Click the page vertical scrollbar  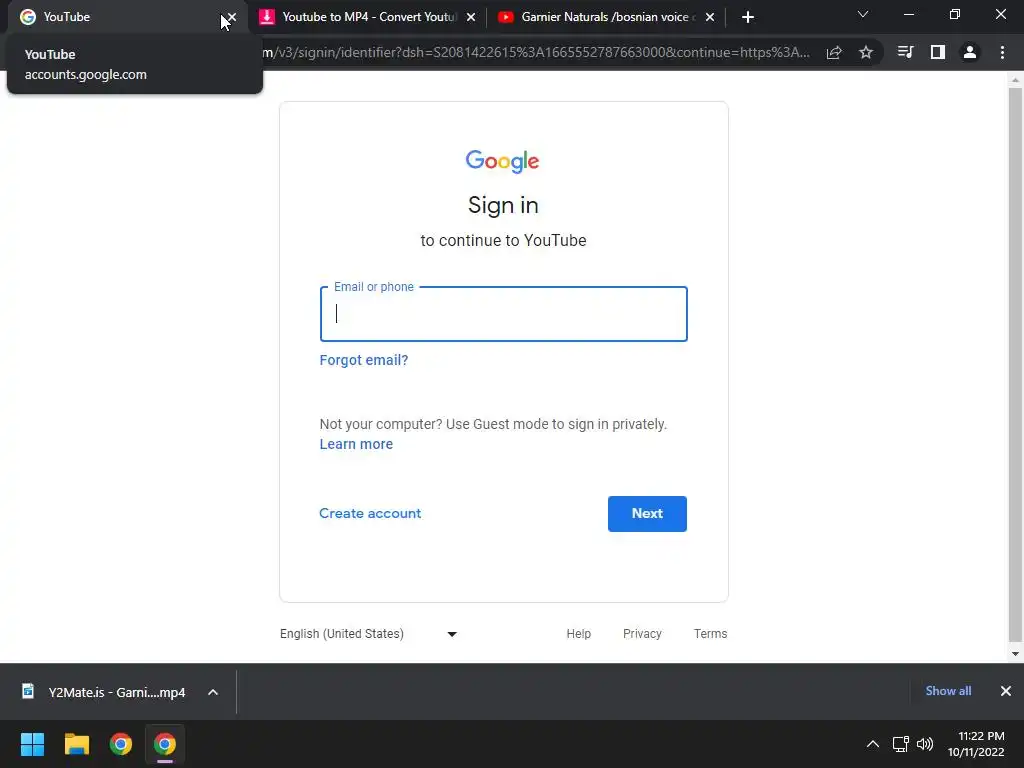coord(1015,364)
